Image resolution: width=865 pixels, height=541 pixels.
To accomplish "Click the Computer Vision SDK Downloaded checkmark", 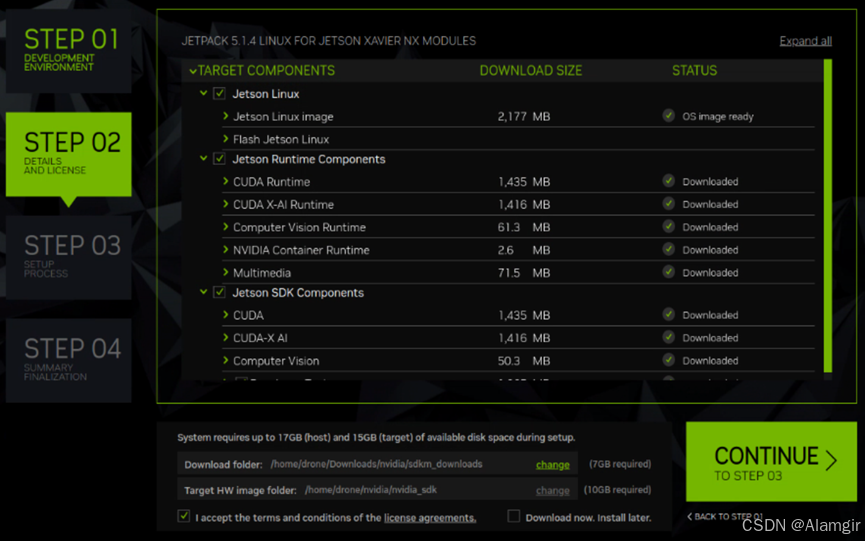I will (668, 360).
